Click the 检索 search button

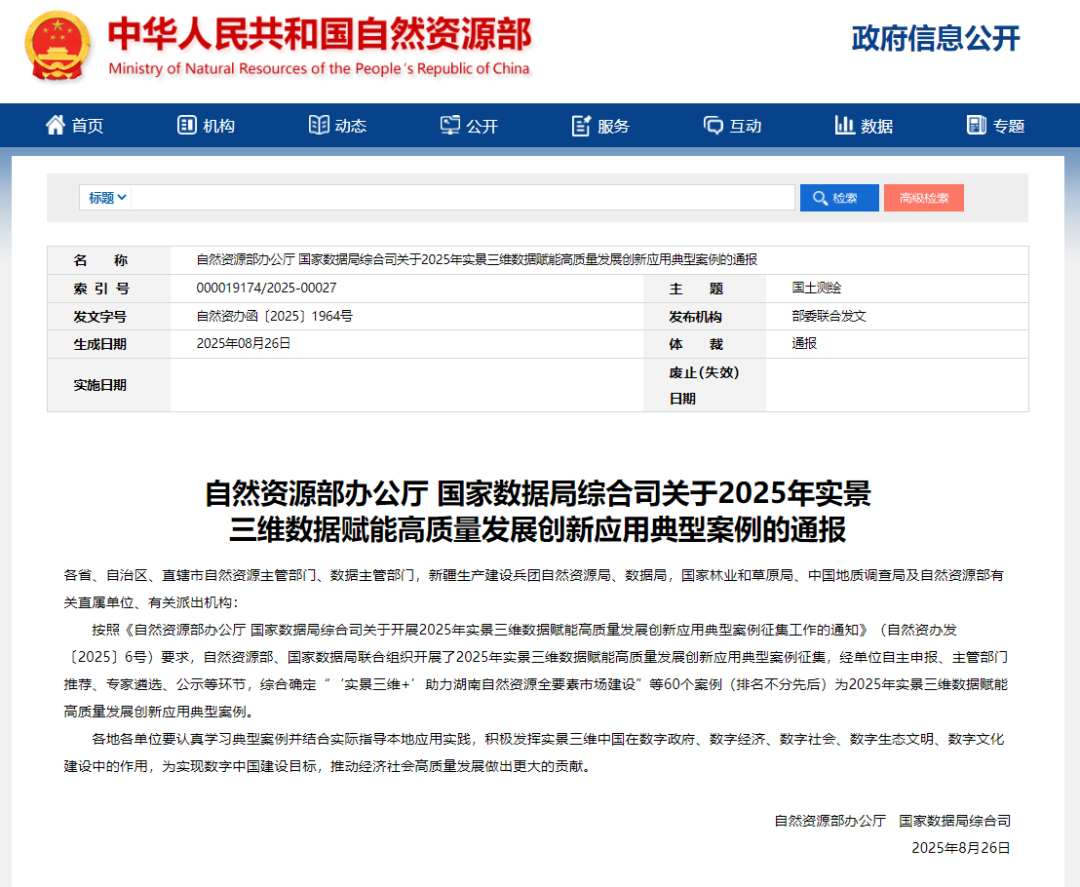pos(839,197)
